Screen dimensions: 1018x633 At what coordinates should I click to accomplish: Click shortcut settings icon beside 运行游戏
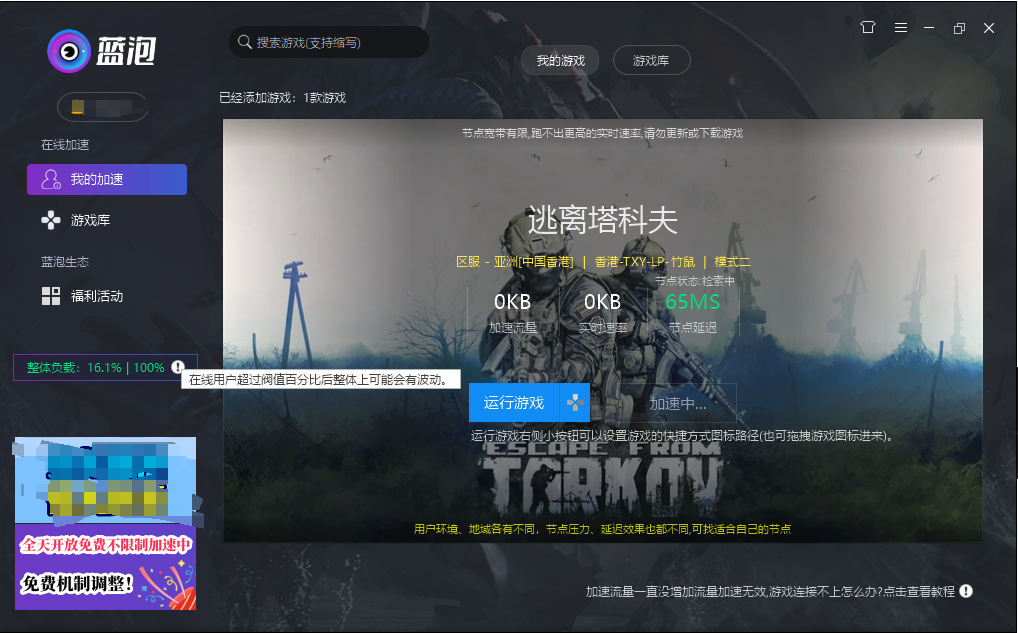(575, 403)
